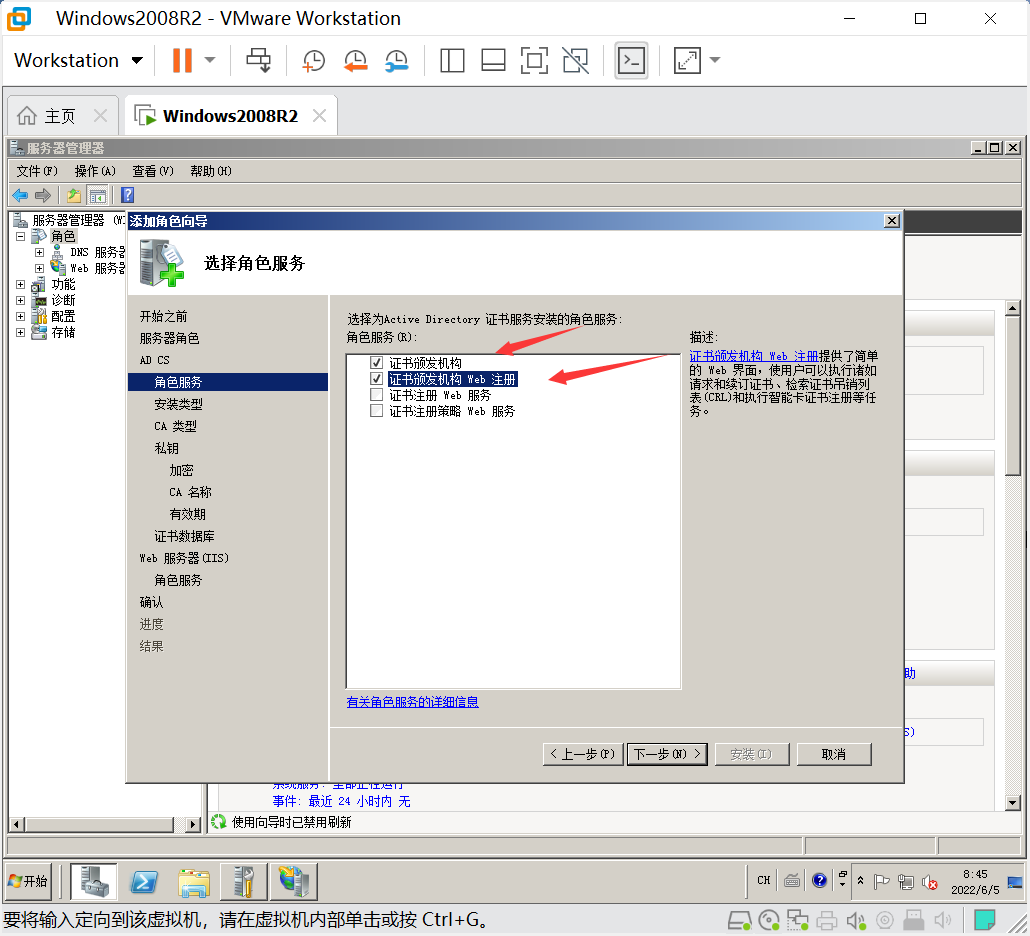Click show/hide console tree icon
Viewport: 1030px width, 936px height.
pos(98,195)
